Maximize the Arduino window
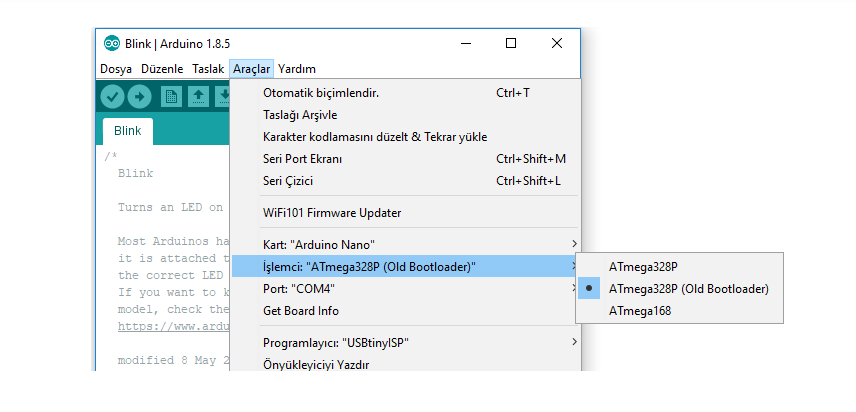This screenshot has height=412, width=856. coord(511,43)
